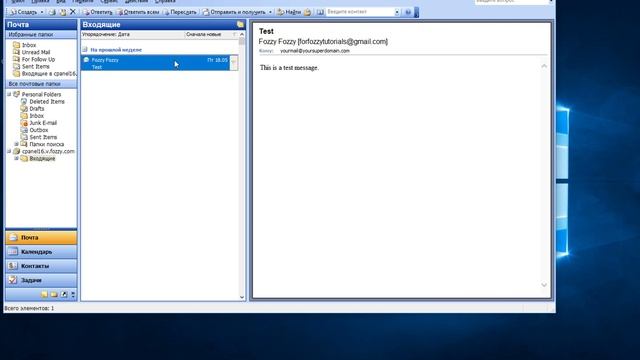Open the Address Book icon
Viewport: 640px width, 360px height.
click(x=320, y=12)
